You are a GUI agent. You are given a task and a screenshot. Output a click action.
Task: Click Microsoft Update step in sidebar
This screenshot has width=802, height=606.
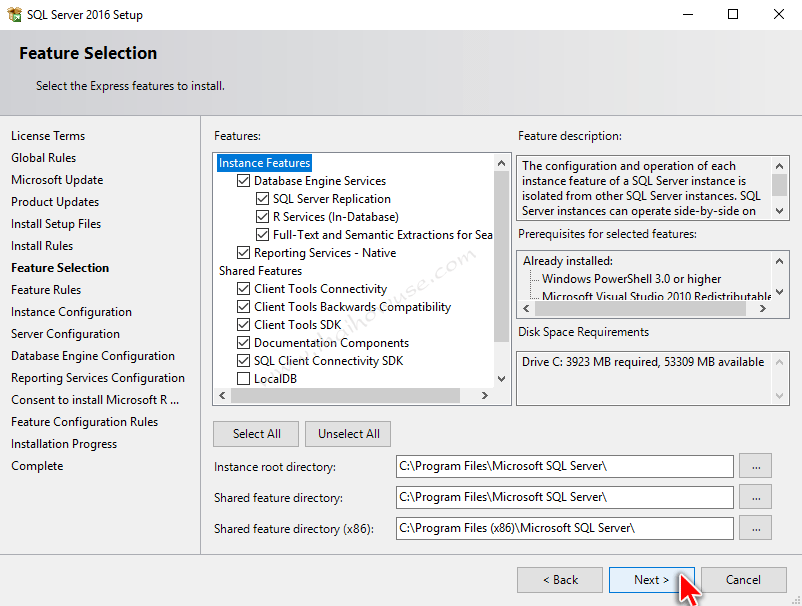[57, 180]
